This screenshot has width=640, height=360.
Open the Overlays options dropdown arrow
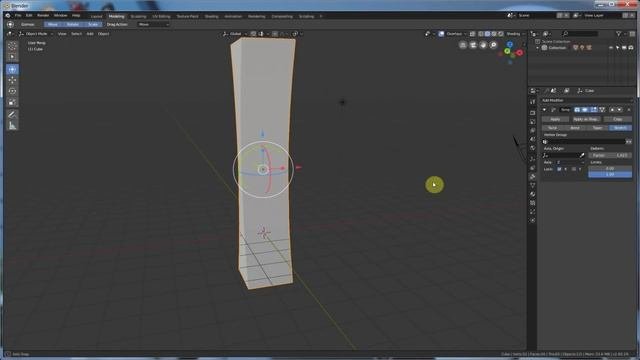[465, 34]
